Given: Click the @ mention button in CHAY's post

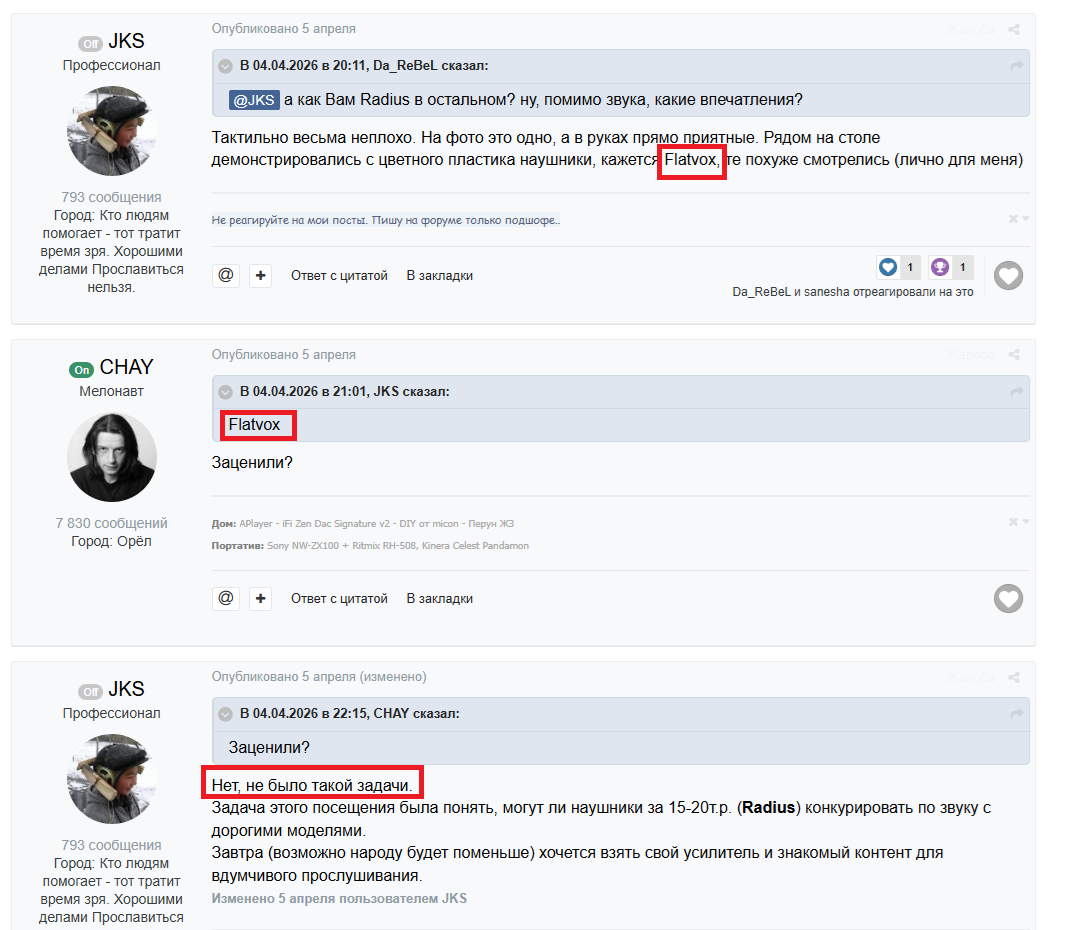Looking at the screenshot, I should tap(226, 598).
